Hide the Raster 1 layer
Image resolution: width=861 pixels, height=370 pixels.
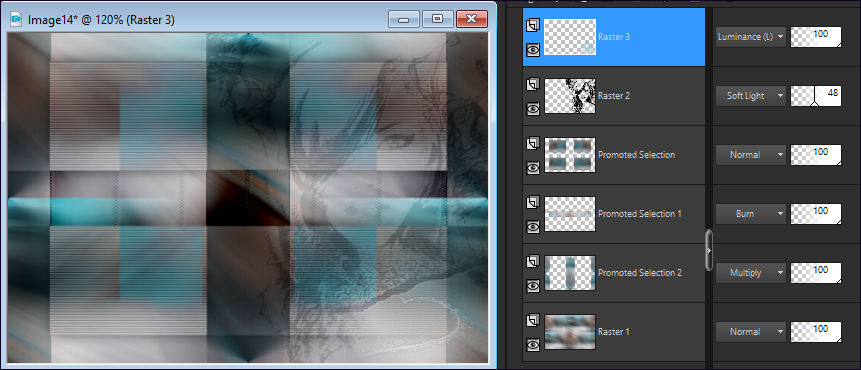(x=533, y=345)
